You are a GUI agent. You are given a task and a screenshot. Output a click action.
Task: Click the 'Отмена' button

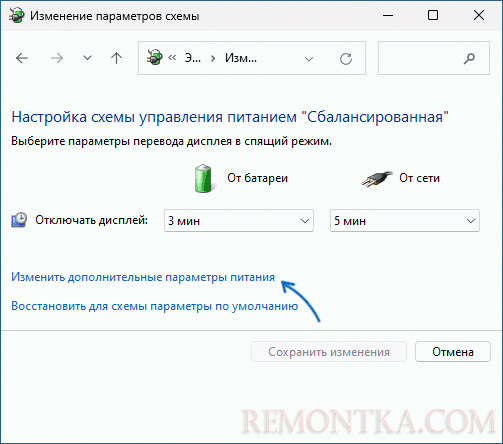click(453, 352)
